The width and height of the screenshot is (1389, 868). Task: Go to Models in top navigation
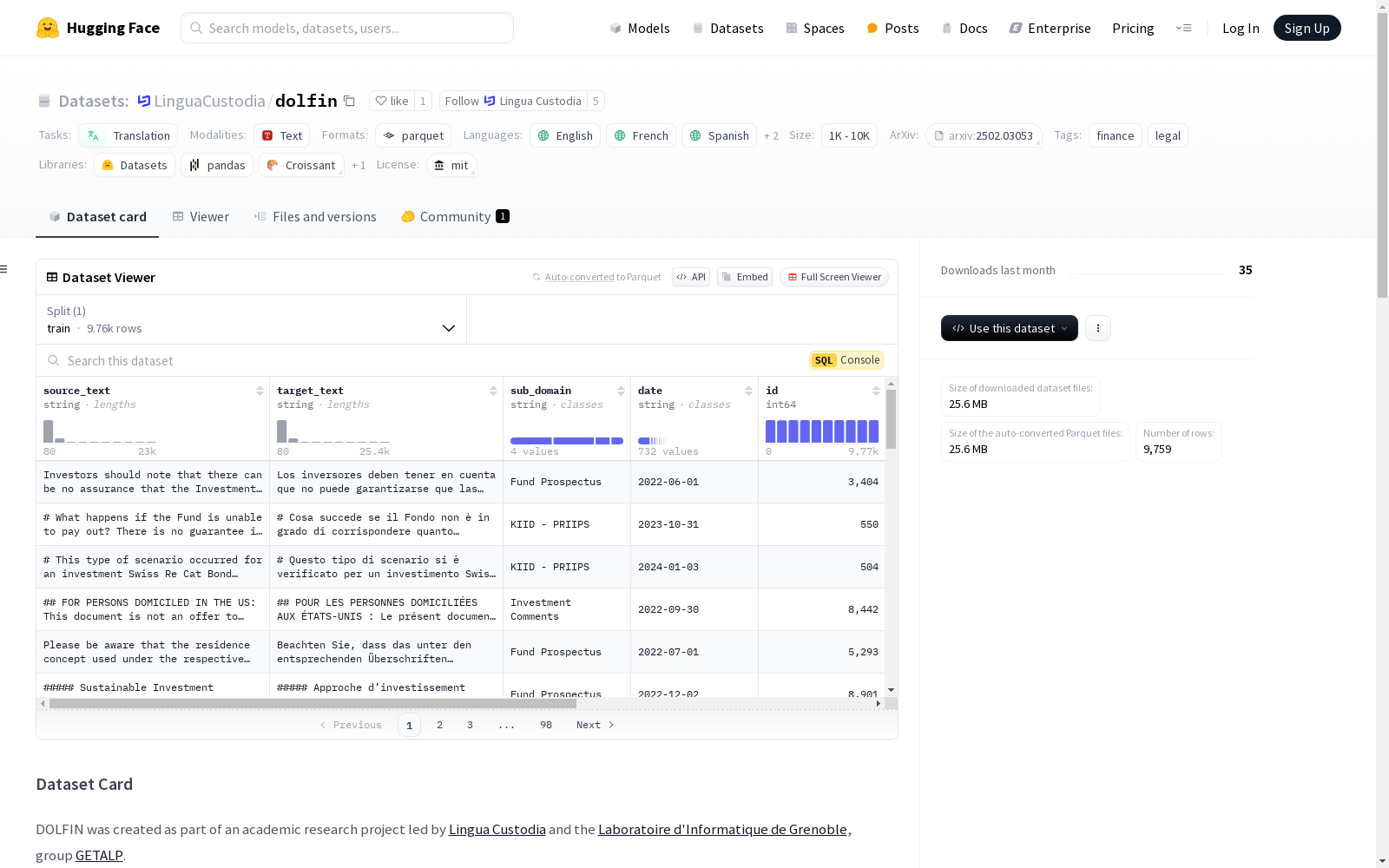tap(640, 28)
